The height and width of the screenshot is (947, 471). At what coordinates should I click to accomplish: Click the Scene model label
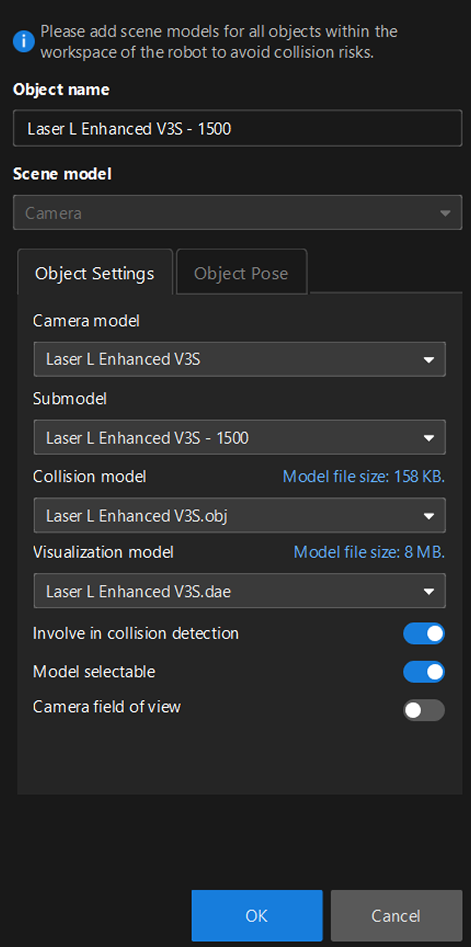tap(62, 174)
